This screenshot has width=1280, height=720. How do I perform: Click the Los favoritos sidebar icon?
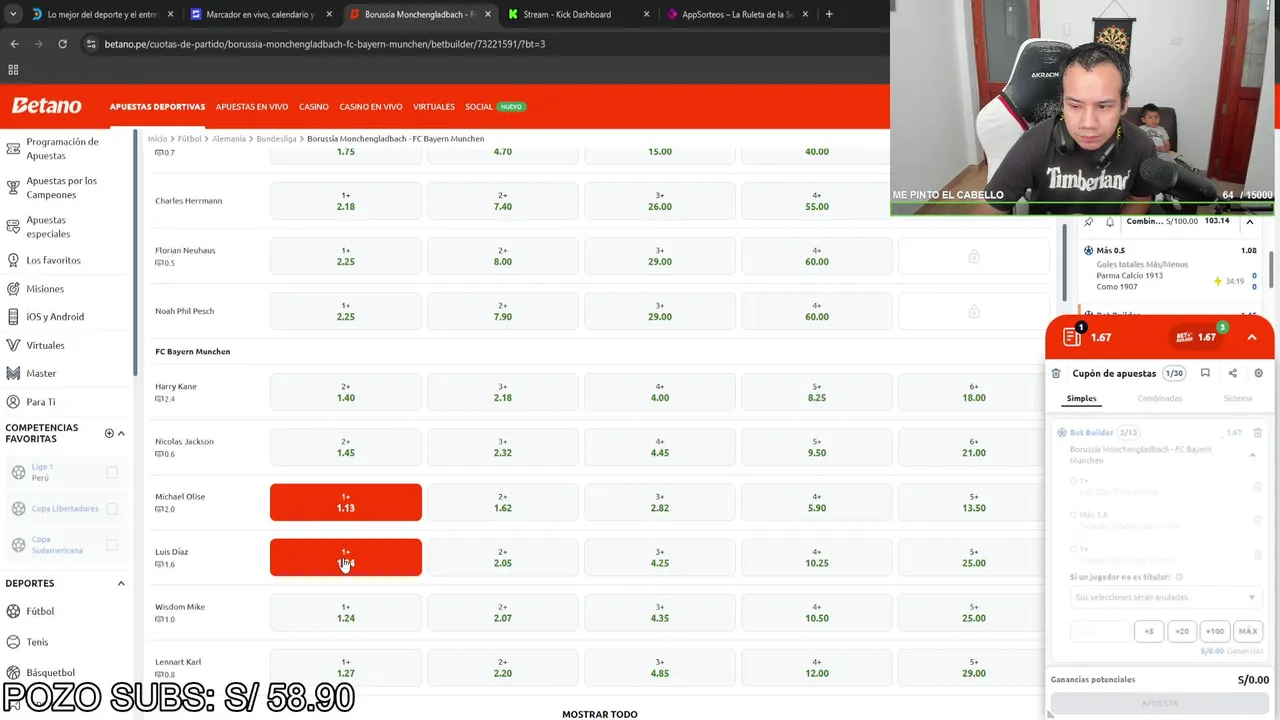point(13,260)
